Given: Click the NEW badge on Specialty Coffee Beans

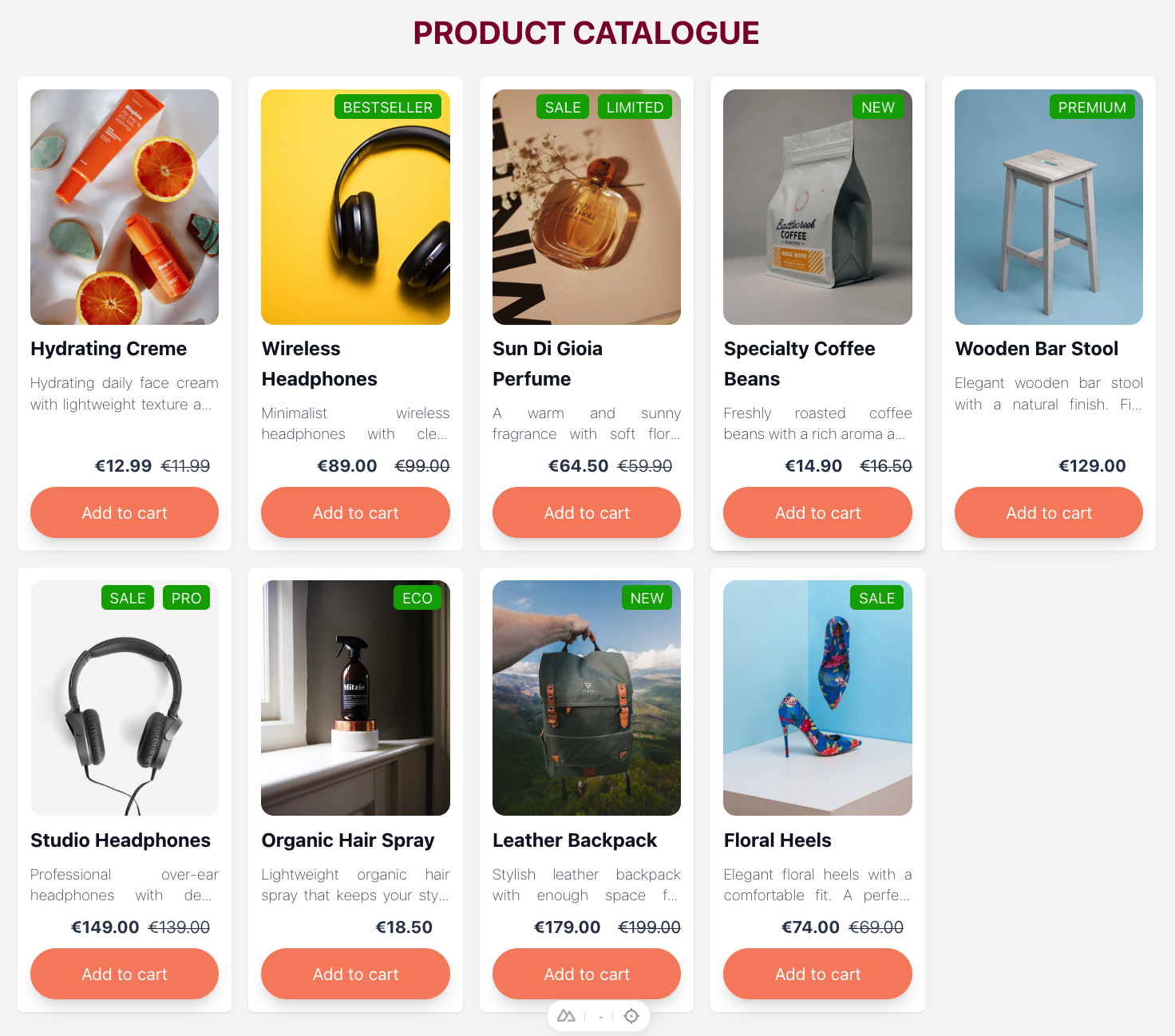Looking at the screenshot, I should [877, 106].
